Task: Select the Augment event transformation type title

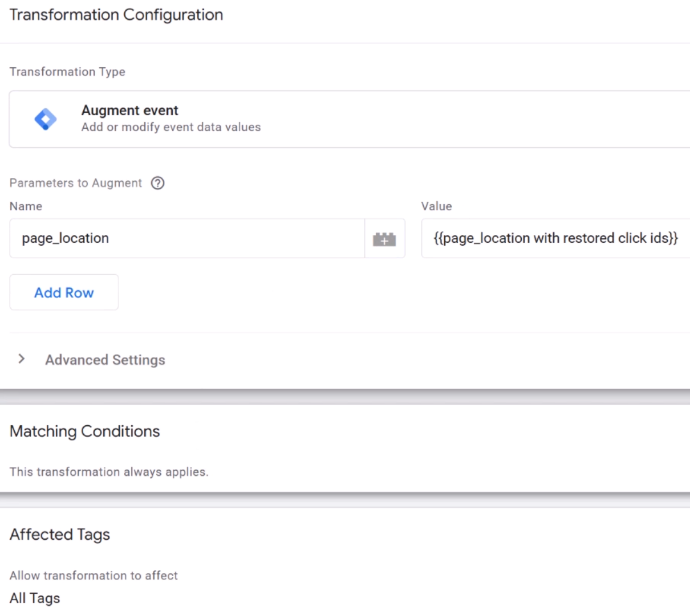Action: tap(130, 110)
